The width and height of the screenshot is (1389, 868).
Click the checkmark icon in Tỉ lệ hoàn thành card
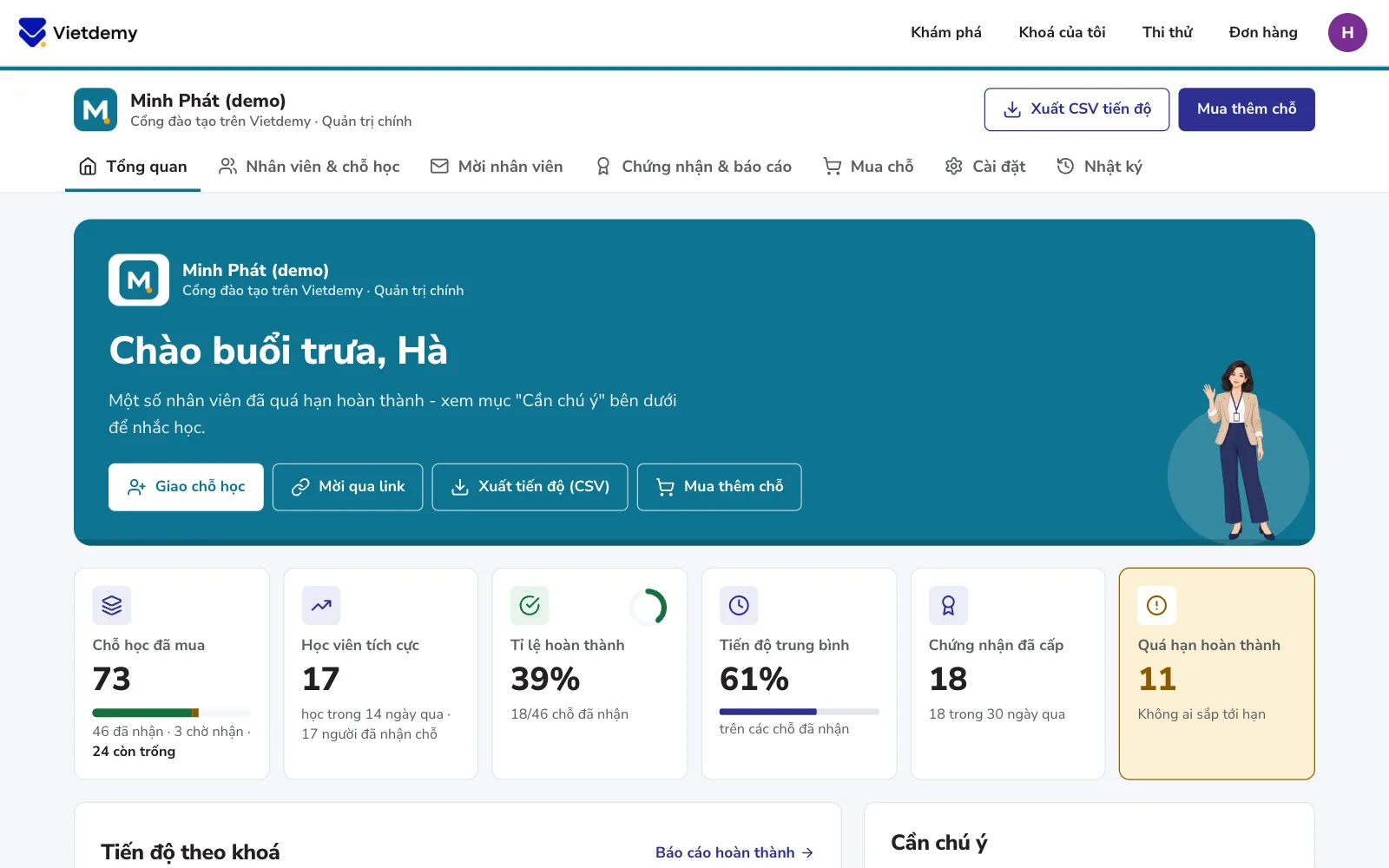[530, 605]
